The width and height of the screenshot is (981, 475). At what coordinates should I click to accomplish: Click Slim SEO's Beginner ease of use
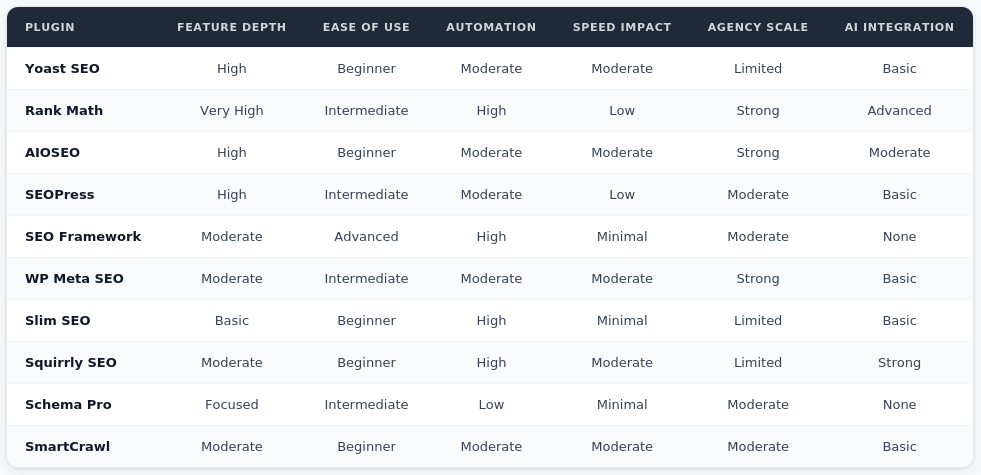click(366, 320)
